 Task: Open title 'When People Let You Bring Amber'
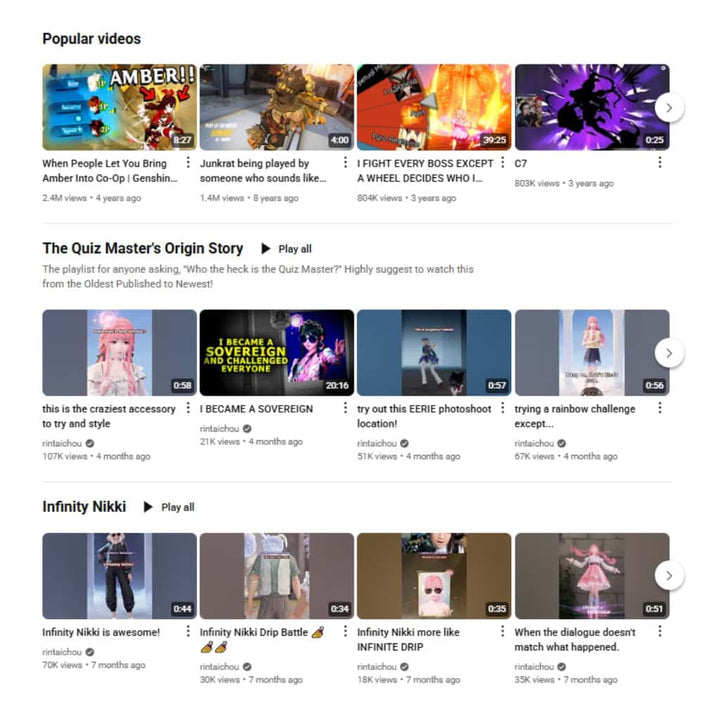pos(110,171)
